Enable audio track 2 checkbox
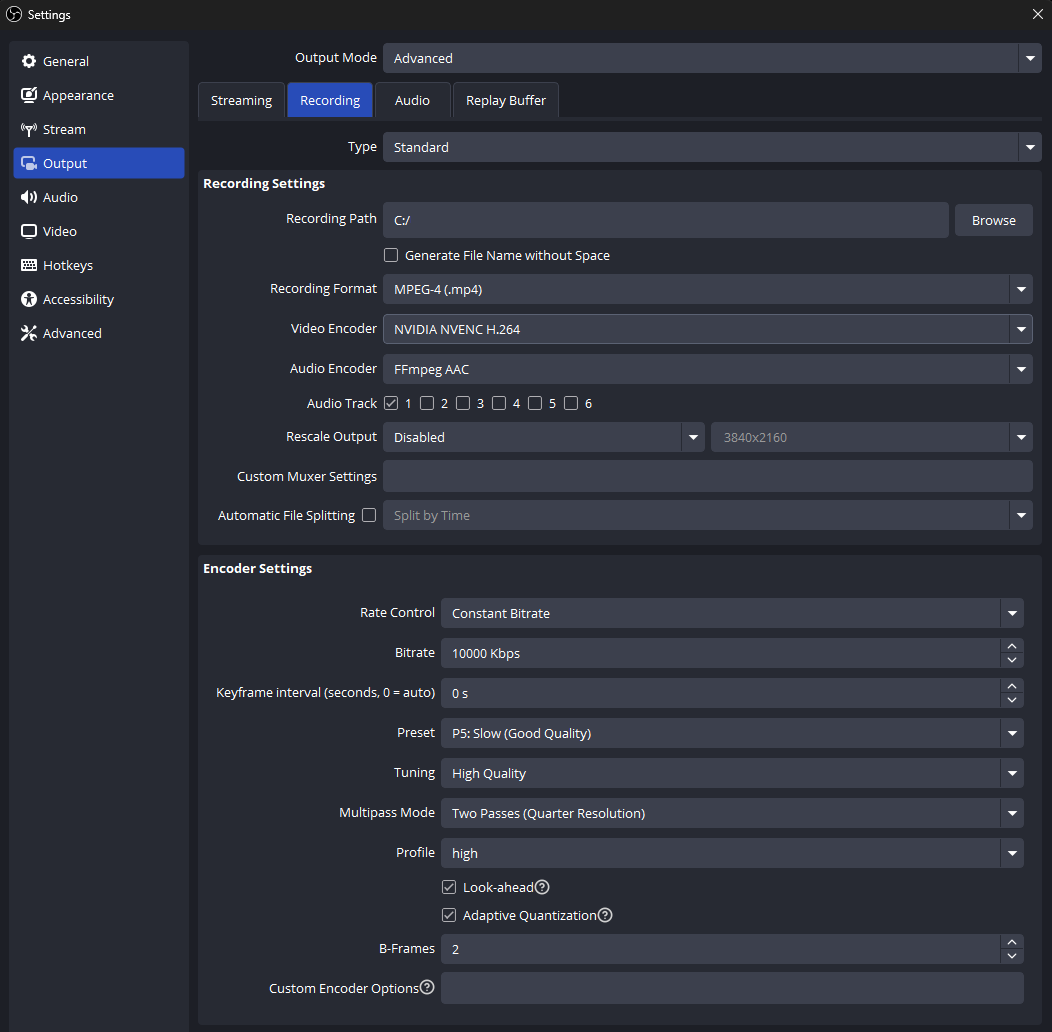The image size is (1052, 1032). [427, 403]
